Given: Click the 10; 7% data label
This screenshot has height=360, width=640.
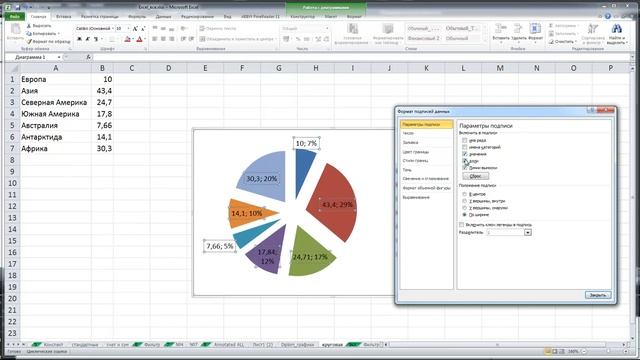Looking at the screenshot, I should click(x=306, y=143).
